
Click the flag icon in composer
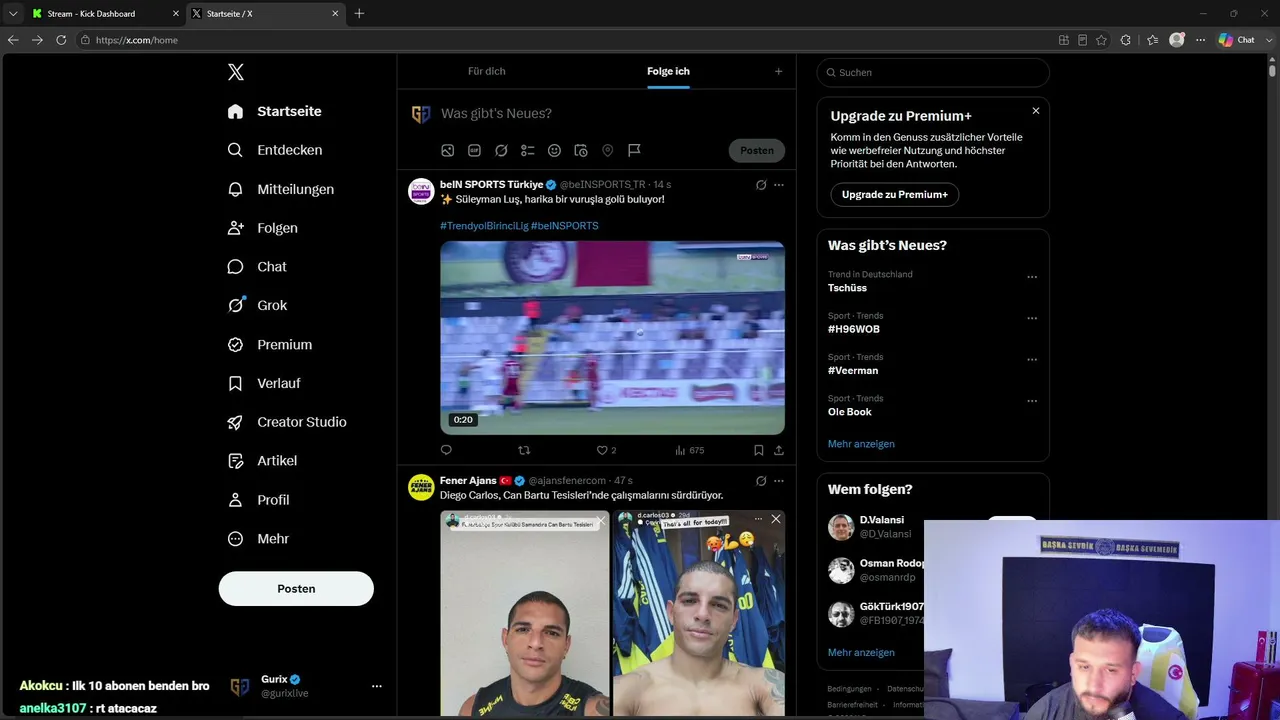point(634,150)
